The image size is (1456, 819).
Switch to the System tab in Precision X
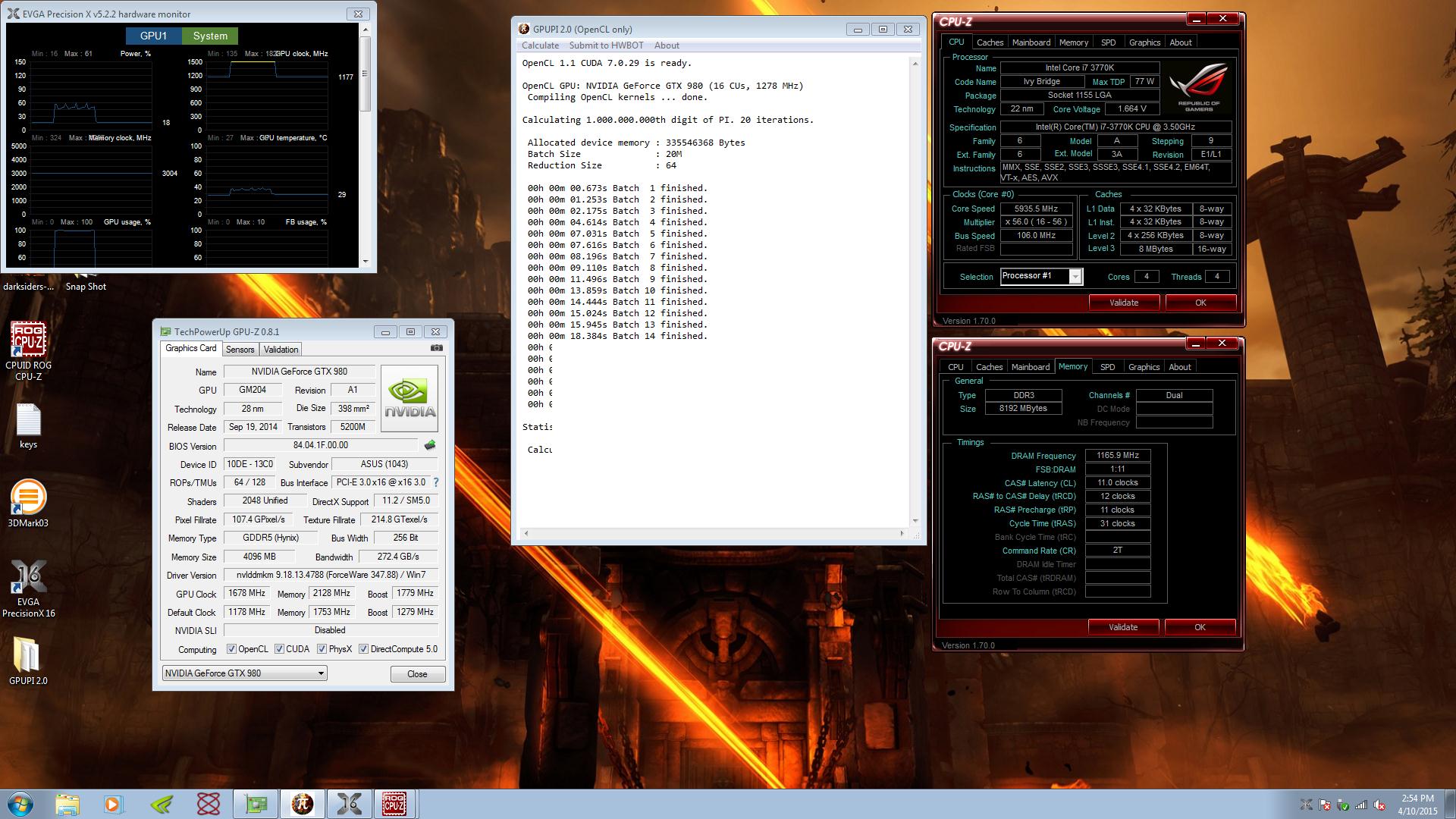(x=210, y=36)
